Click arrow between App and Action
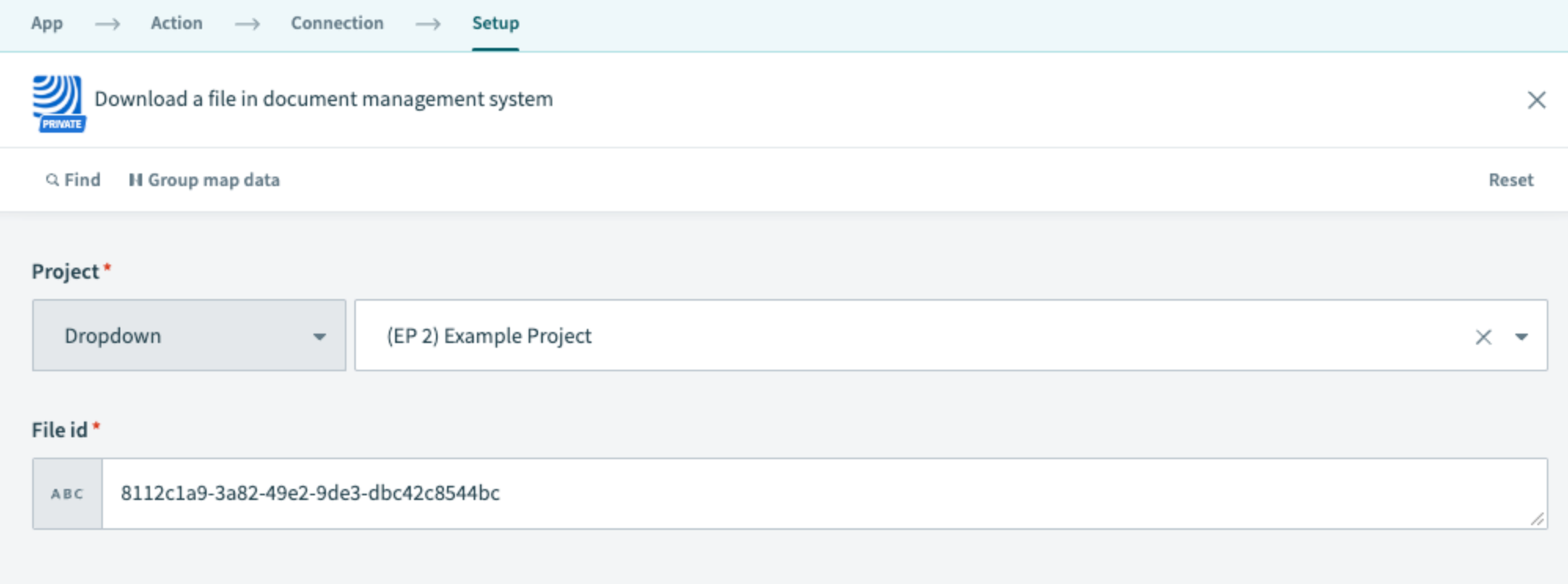The image size is (1568, 584). 108,24
